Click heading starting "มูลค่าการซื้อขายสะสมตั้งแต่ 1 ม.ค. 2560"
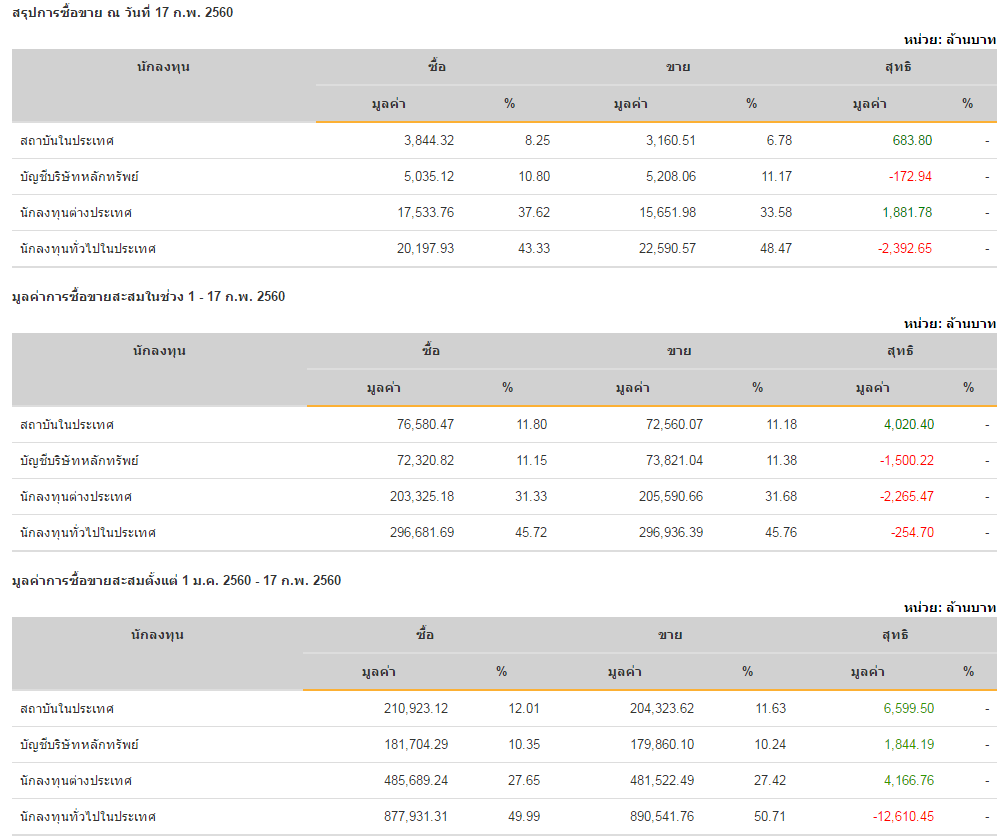This screenshot has width=1007, height=840. [x=176, y=580]
